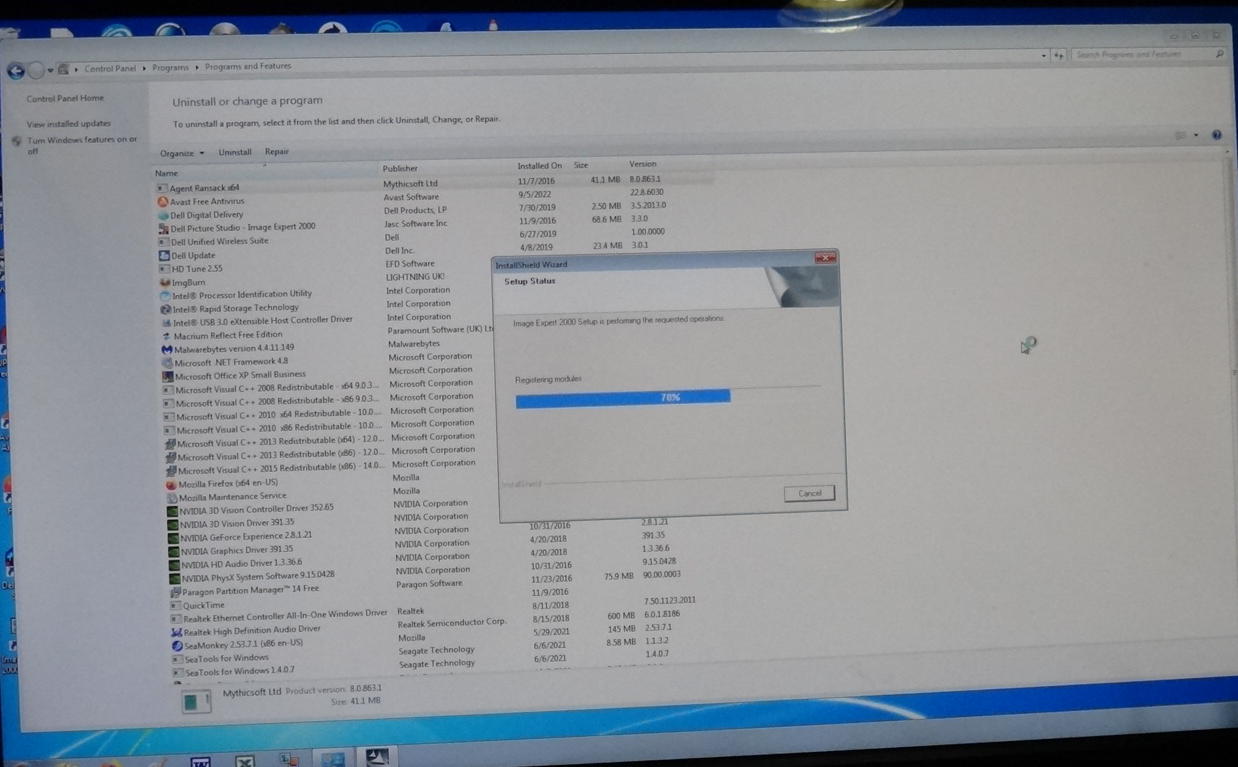Expand the view options dropdown arrow
This screenshot has width=1238, height=767.
point(1196,135)
